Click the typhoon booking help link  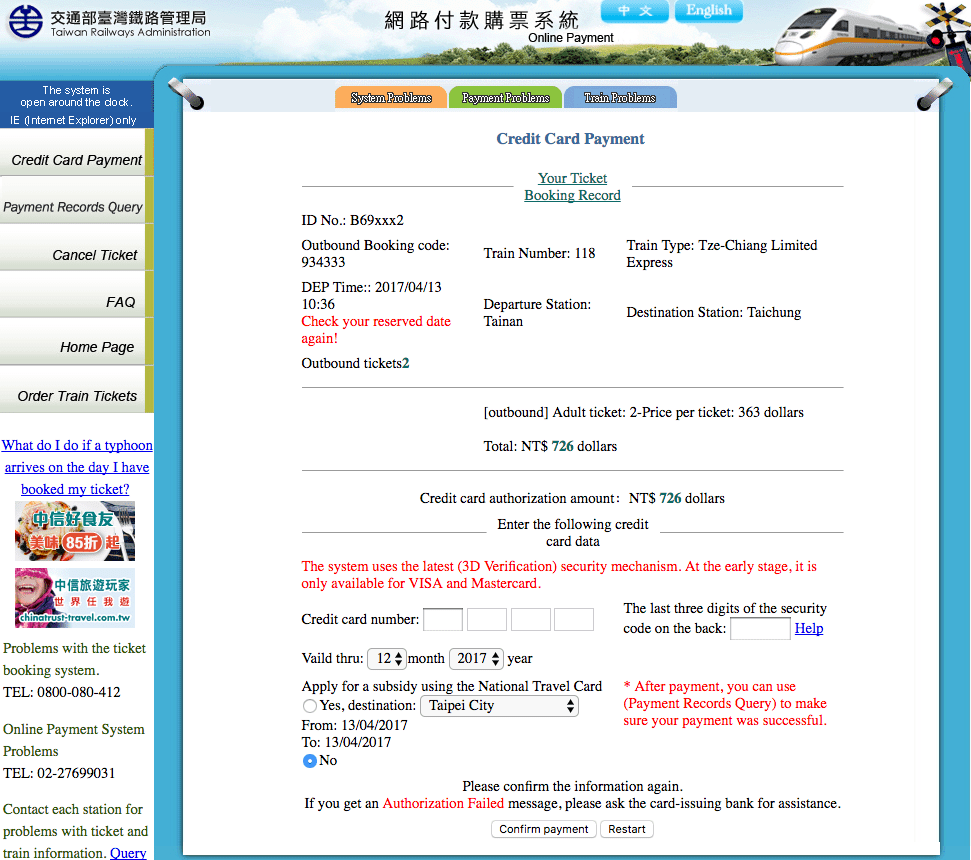coord(77,467)
